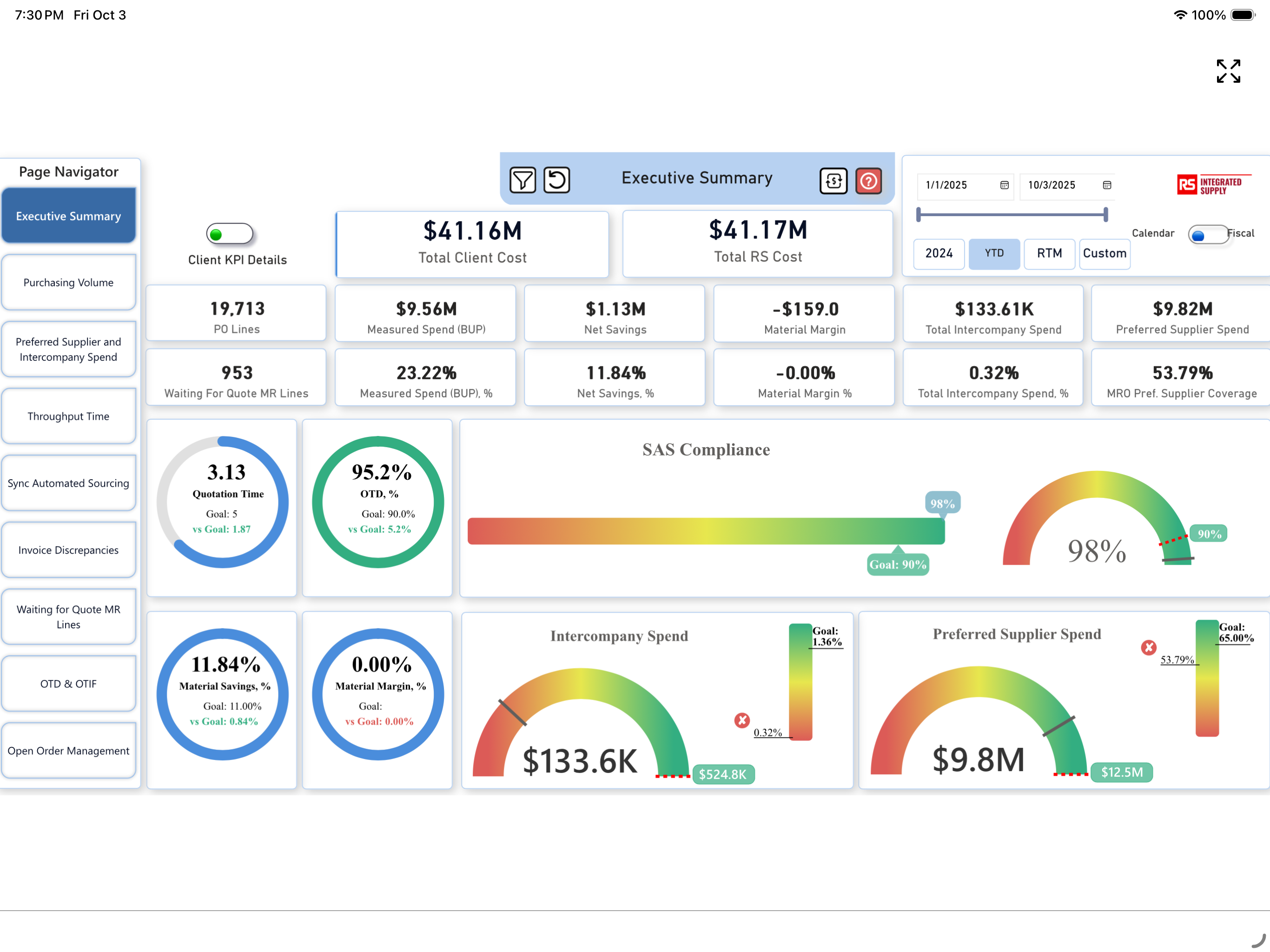Click the Preferred Supplier Spend $9.8M gauge
The height and width of the screenshot is (952, 1270).
point(979,721)
